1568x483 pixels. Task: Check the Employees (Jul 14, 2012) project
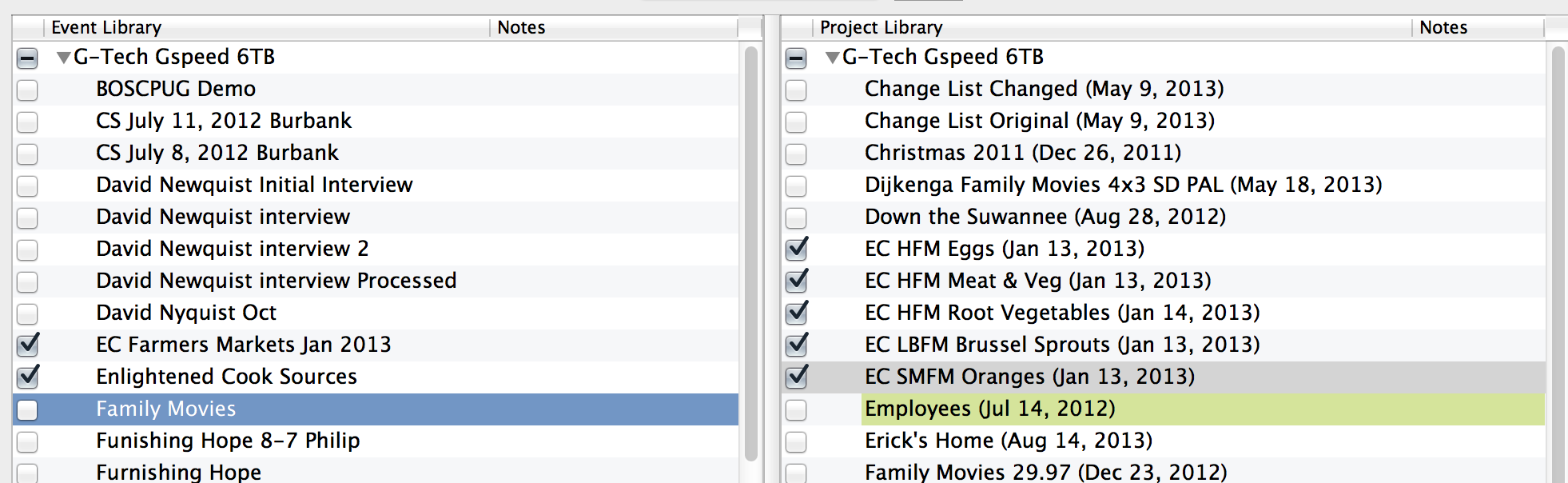coord(796,409)
